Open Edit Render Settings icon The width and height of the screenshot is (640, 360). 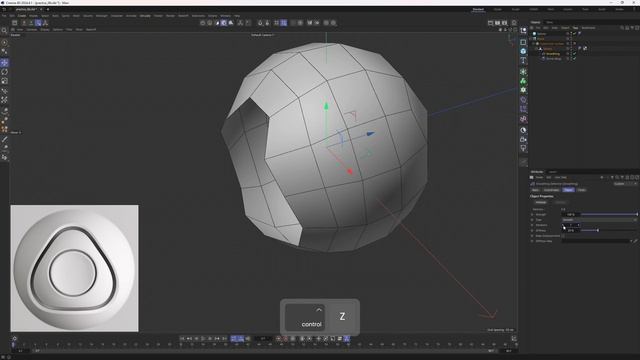[505, 23]
